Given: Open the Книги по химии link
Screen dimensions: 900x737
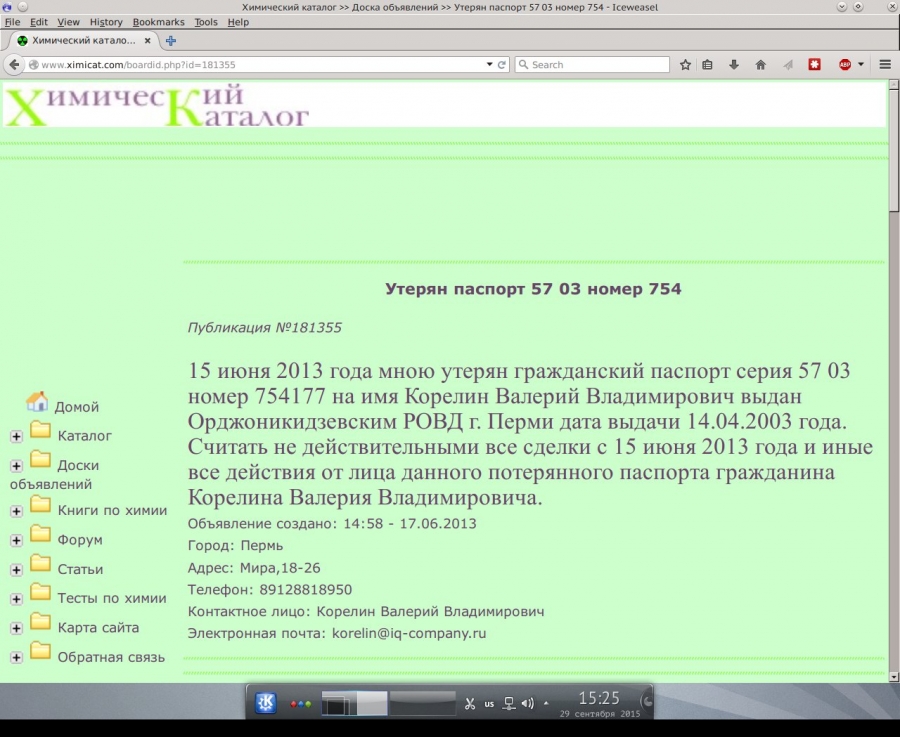Looking at the screenshot, I should pos(112,510).
